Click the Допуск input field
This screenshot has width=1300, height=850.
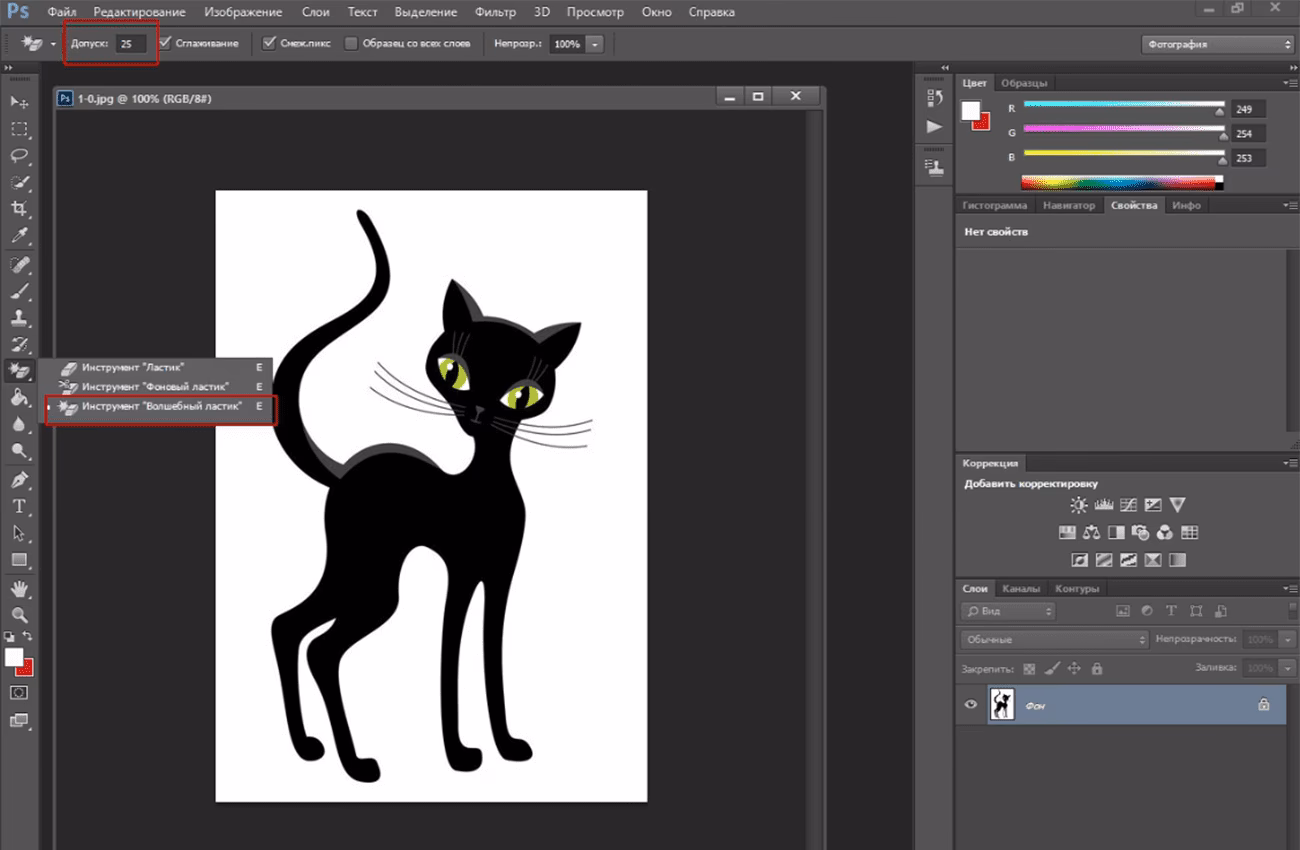[x=133, y=43]
